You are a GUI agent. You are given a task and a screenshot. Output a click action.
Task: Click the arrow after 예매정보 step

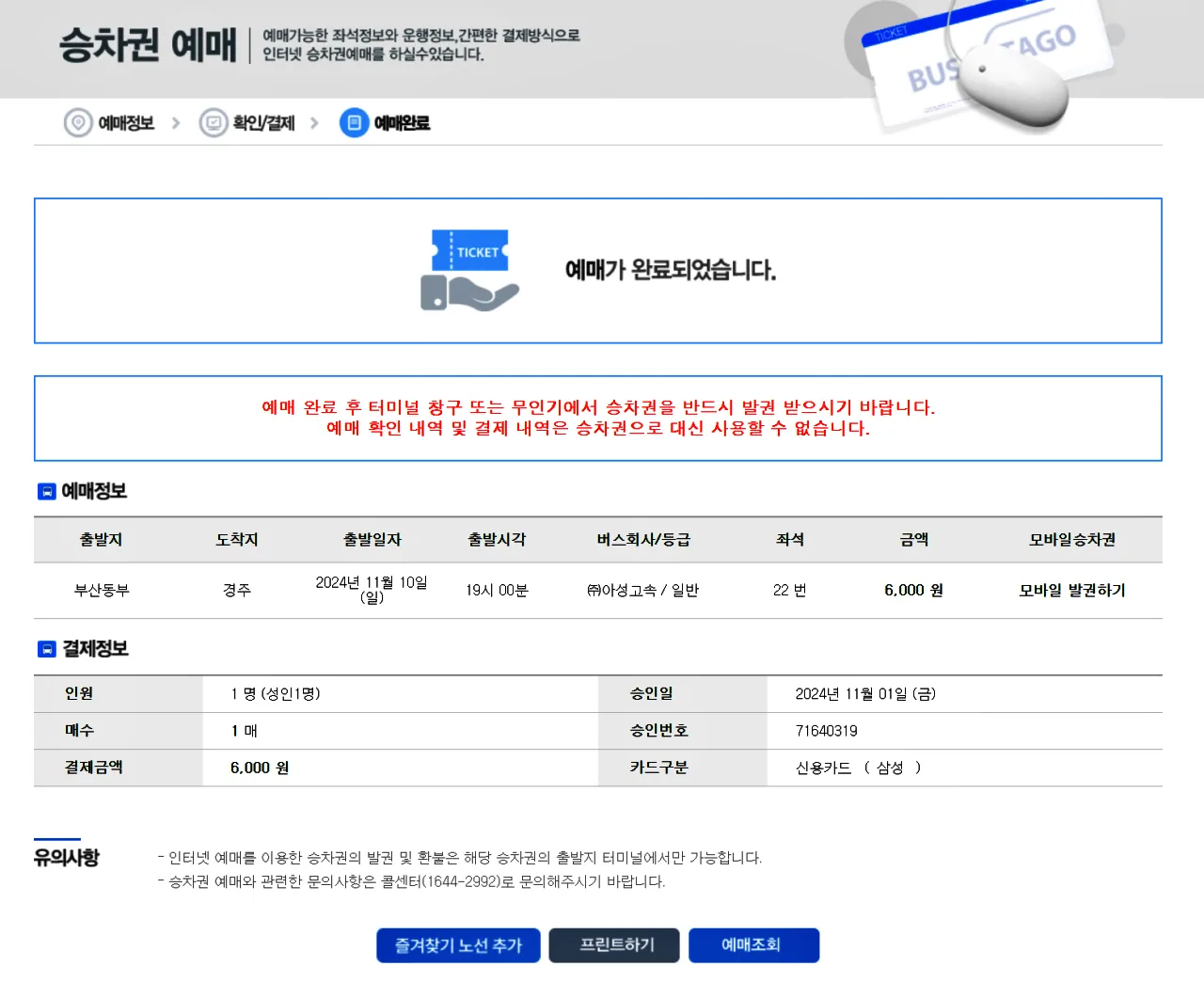point(177,122)
